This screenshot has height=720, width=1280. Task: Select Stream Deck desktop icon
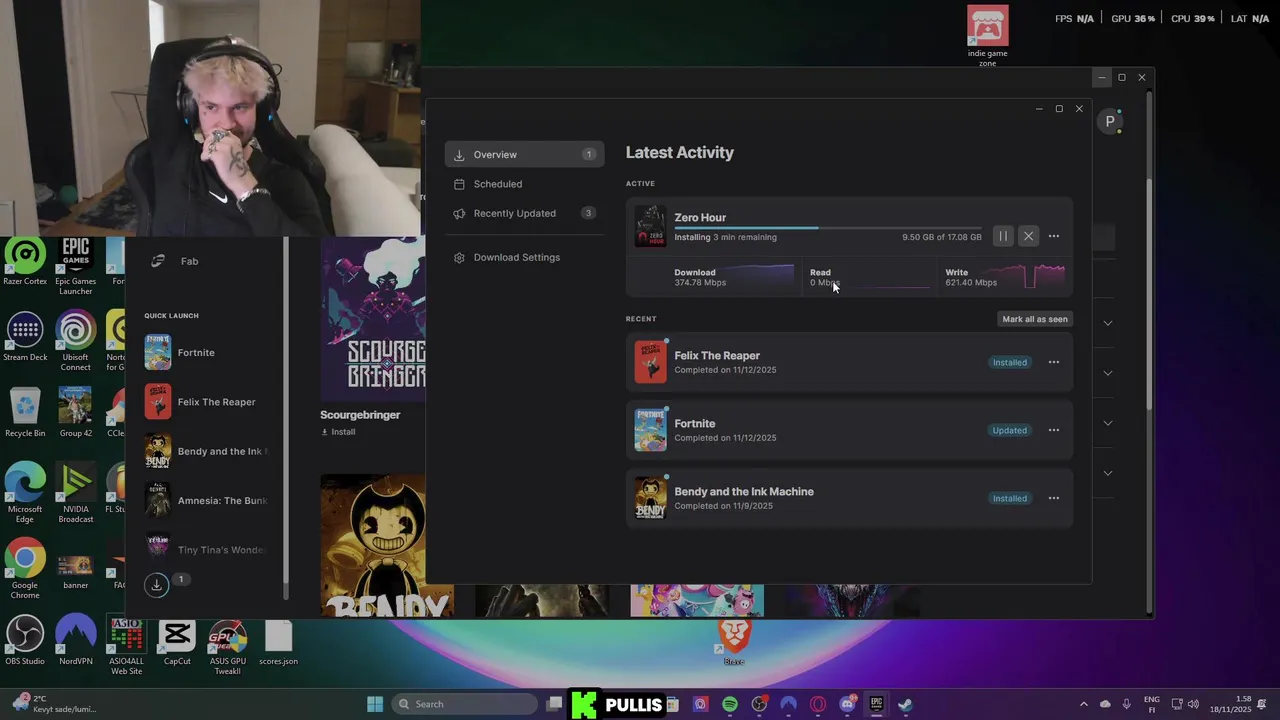(25, 337)
